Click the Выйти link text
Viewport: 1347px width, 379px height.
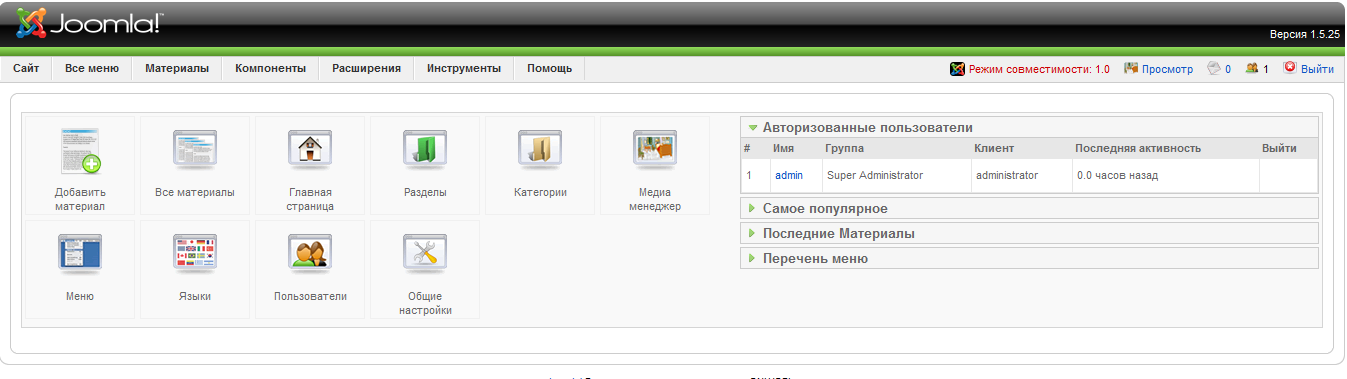click(1317, 69)
